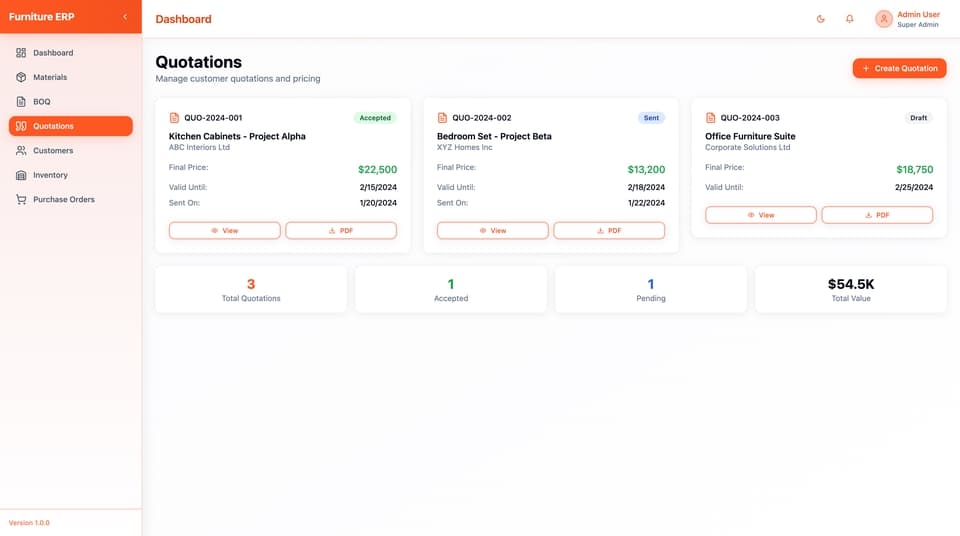Download PDF for Kitchen Cabinets quotation
This screenshot has height=536, width=960.
341,231
